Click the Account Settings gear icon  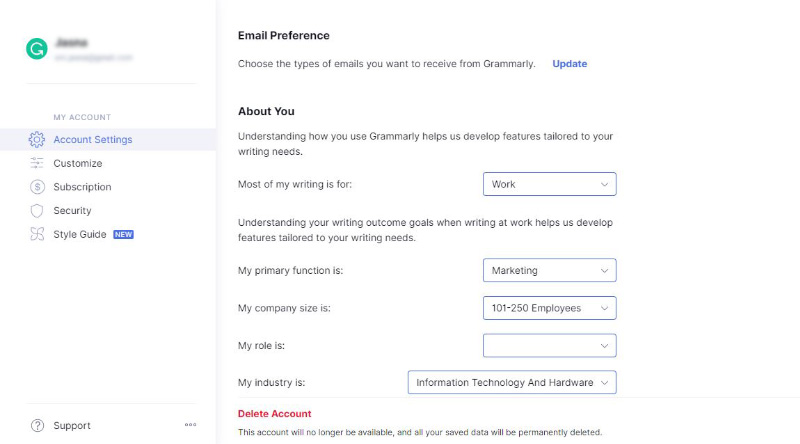point(37,139)
